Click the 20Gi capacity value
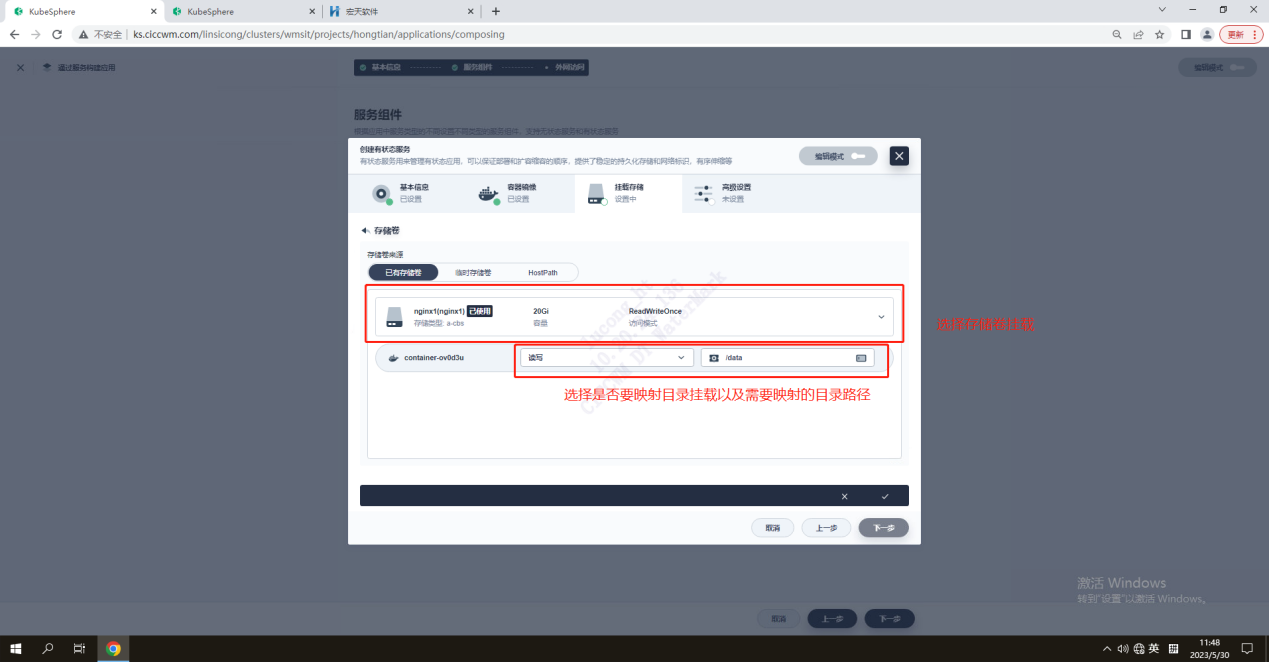 [541, 311]
